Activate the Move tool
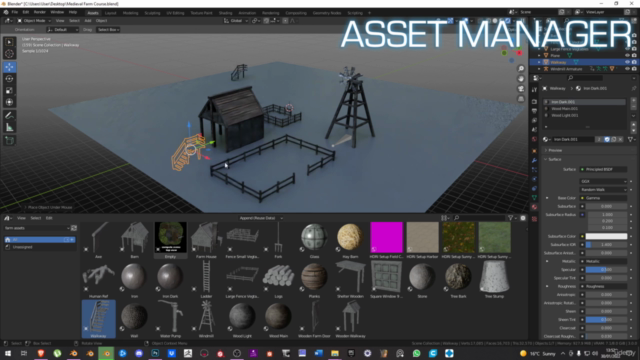This screenshot has height=360, width=640. point(9,67)
